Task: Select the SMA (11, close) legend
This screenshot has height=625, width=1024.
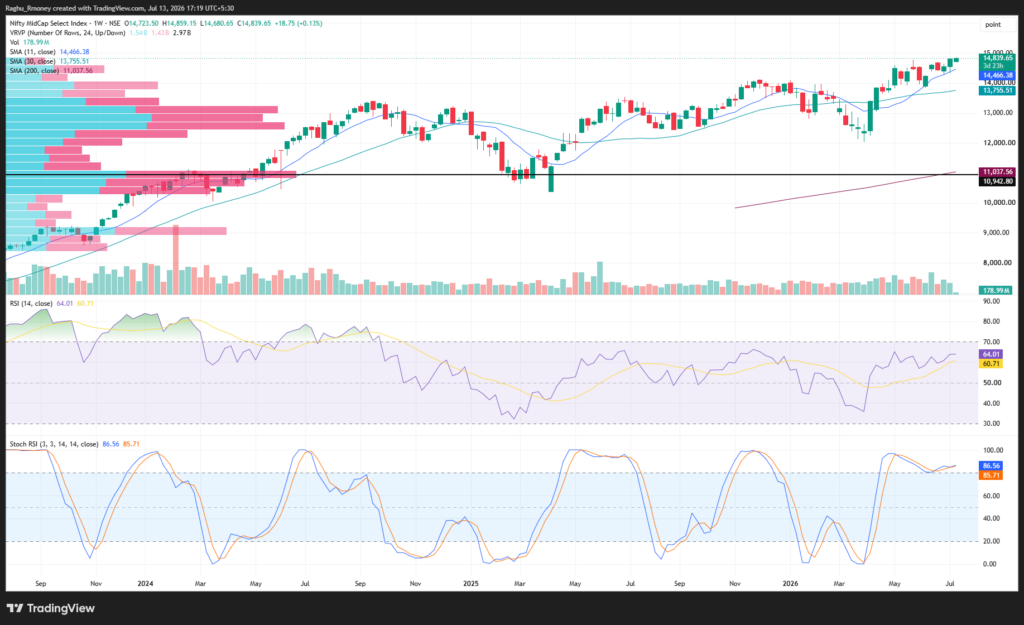Action: [32, 52]
